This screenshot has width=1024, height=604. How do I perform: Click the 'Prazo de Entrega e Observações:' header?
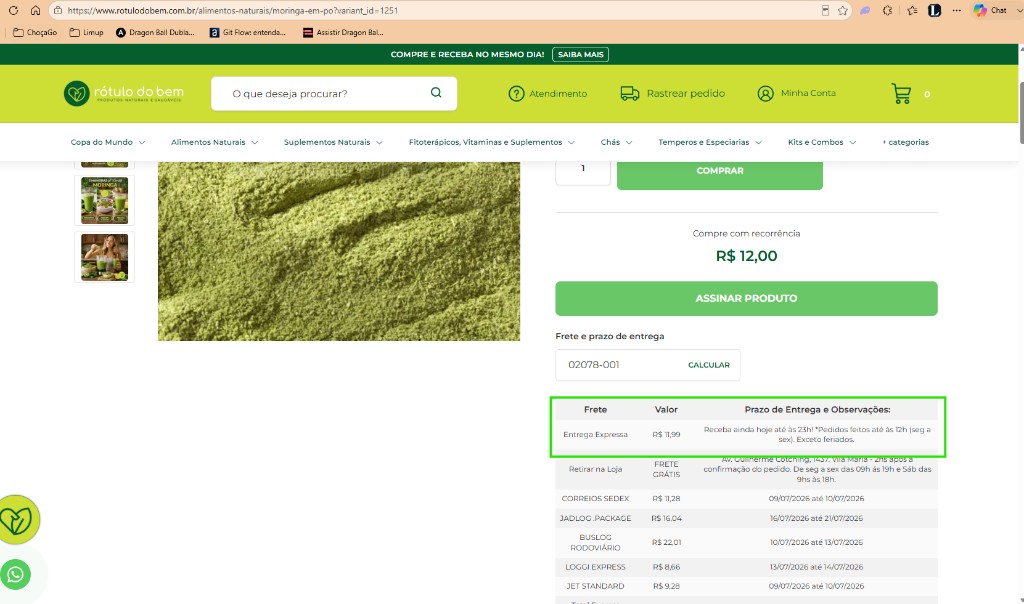pyautogui.click(x=817, y=409)
